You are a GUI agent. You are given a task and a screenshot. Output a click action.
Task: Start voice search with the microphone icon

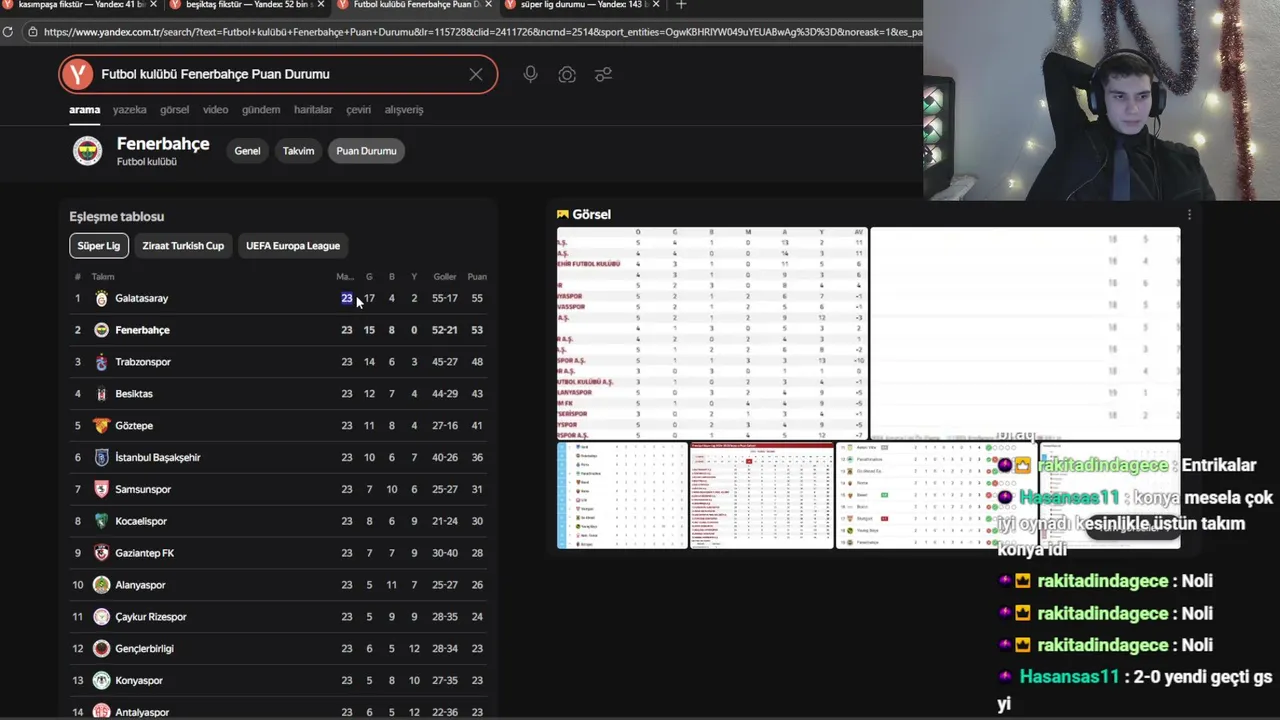530,74
